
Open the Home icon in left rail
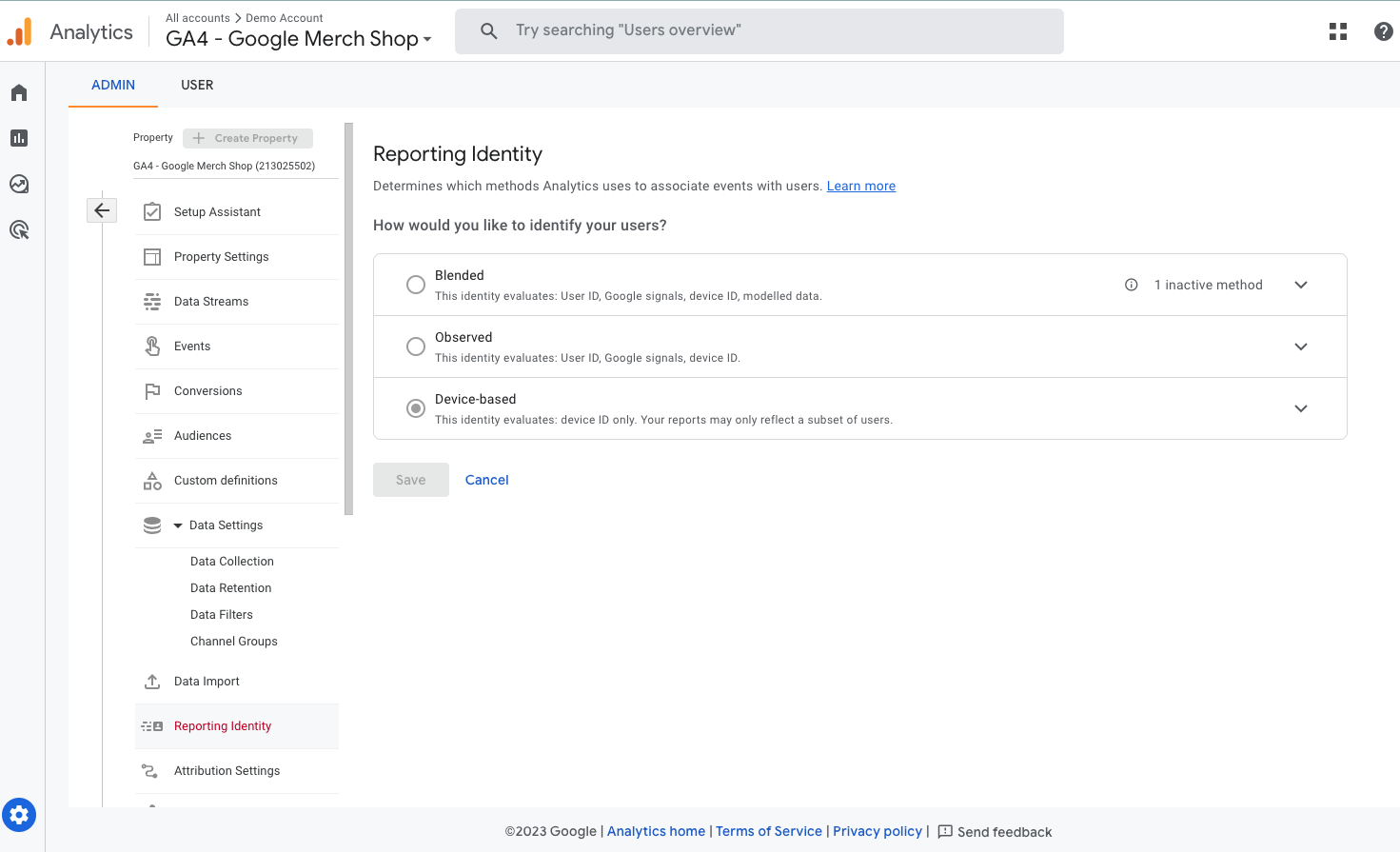pyautogui.click(x=19, y=92)
